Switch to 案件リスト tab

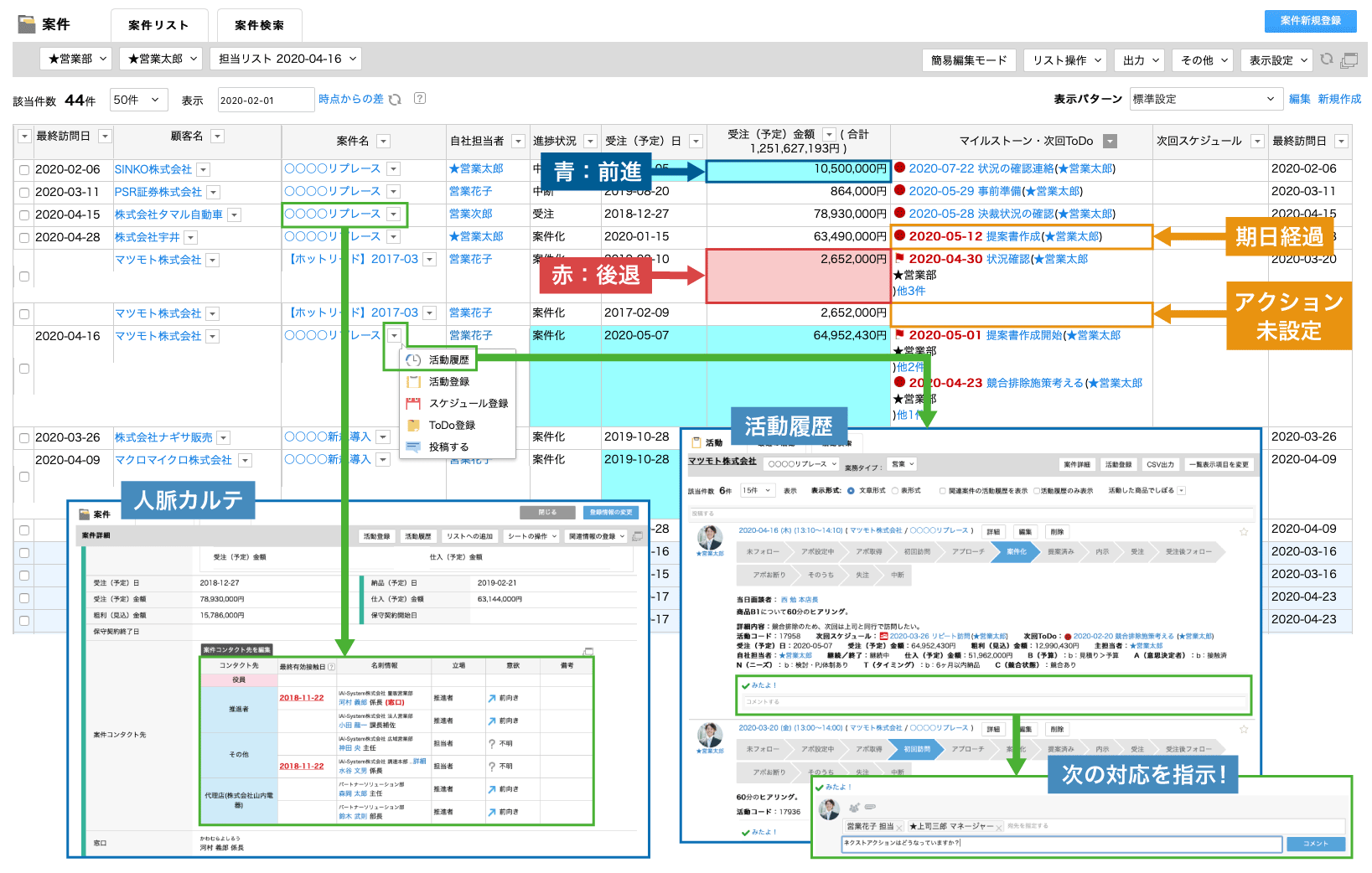click(x=158, y=25)
